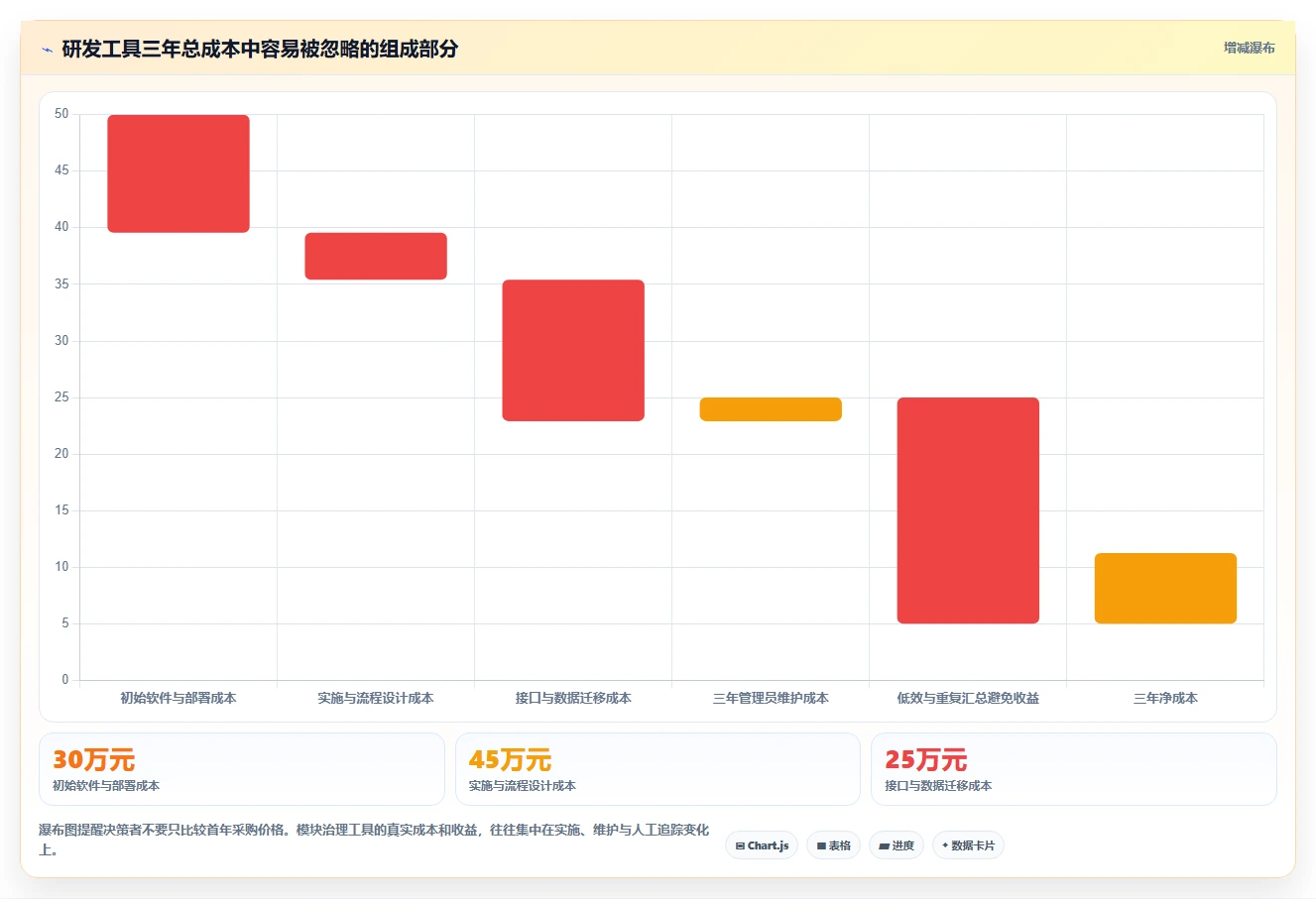Click y-axis tick value 30

(x=61, y=341)
